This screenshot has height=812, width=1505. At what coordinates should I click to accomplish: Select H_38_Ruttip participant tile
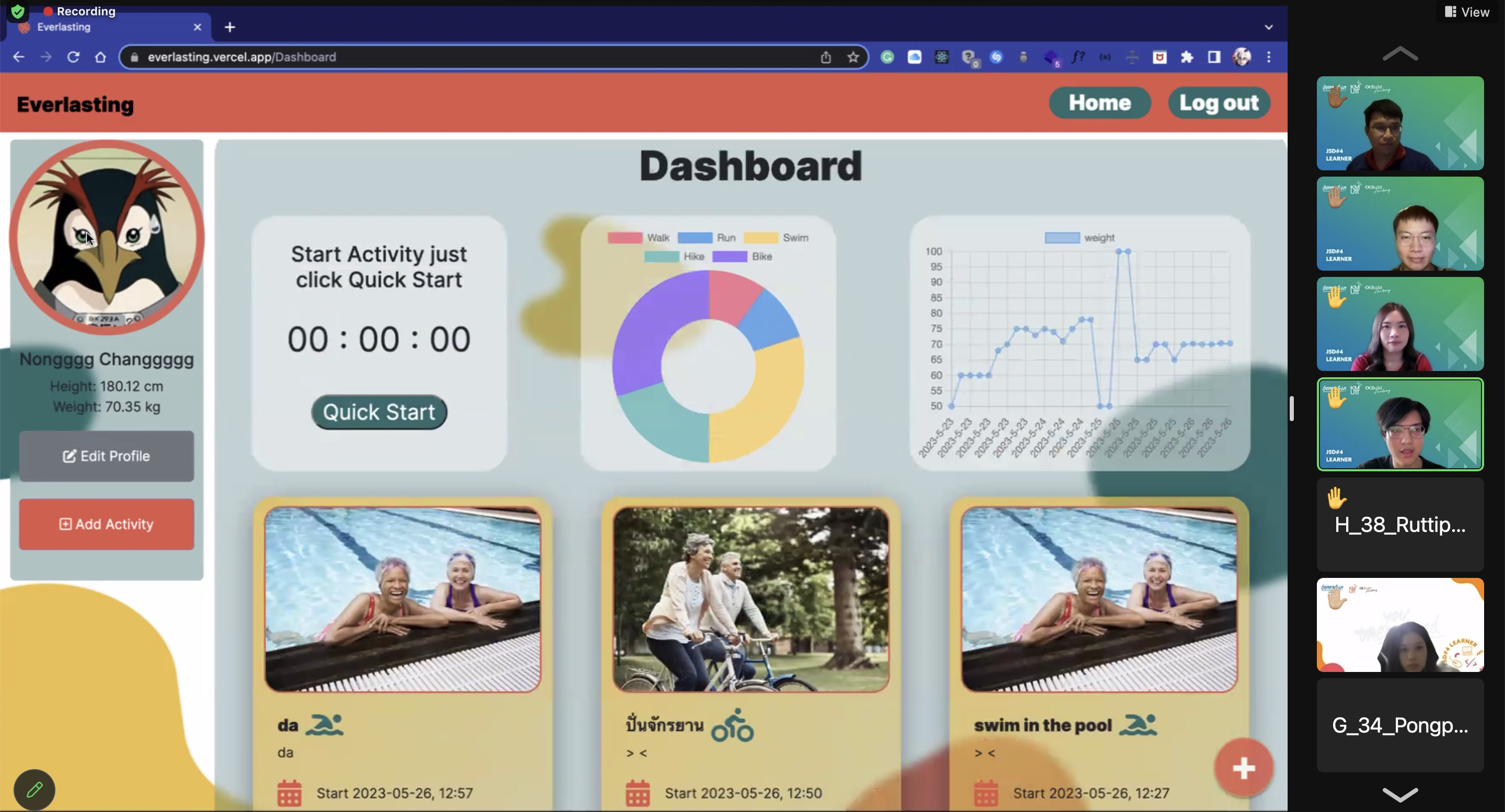(1400, 525)
